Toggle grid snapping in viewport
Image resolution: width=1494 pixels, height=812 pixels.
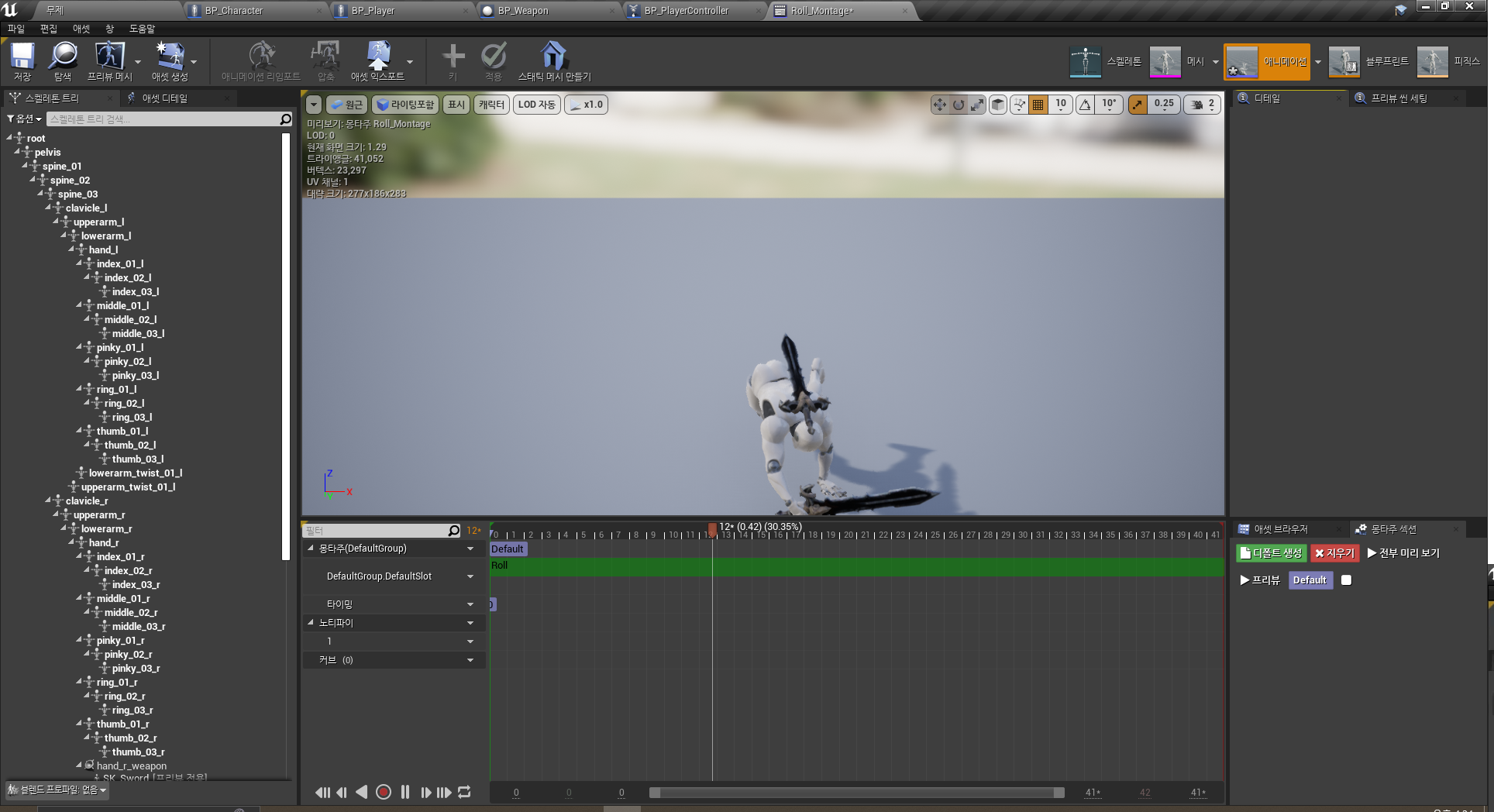click(x=1038, y=105)
